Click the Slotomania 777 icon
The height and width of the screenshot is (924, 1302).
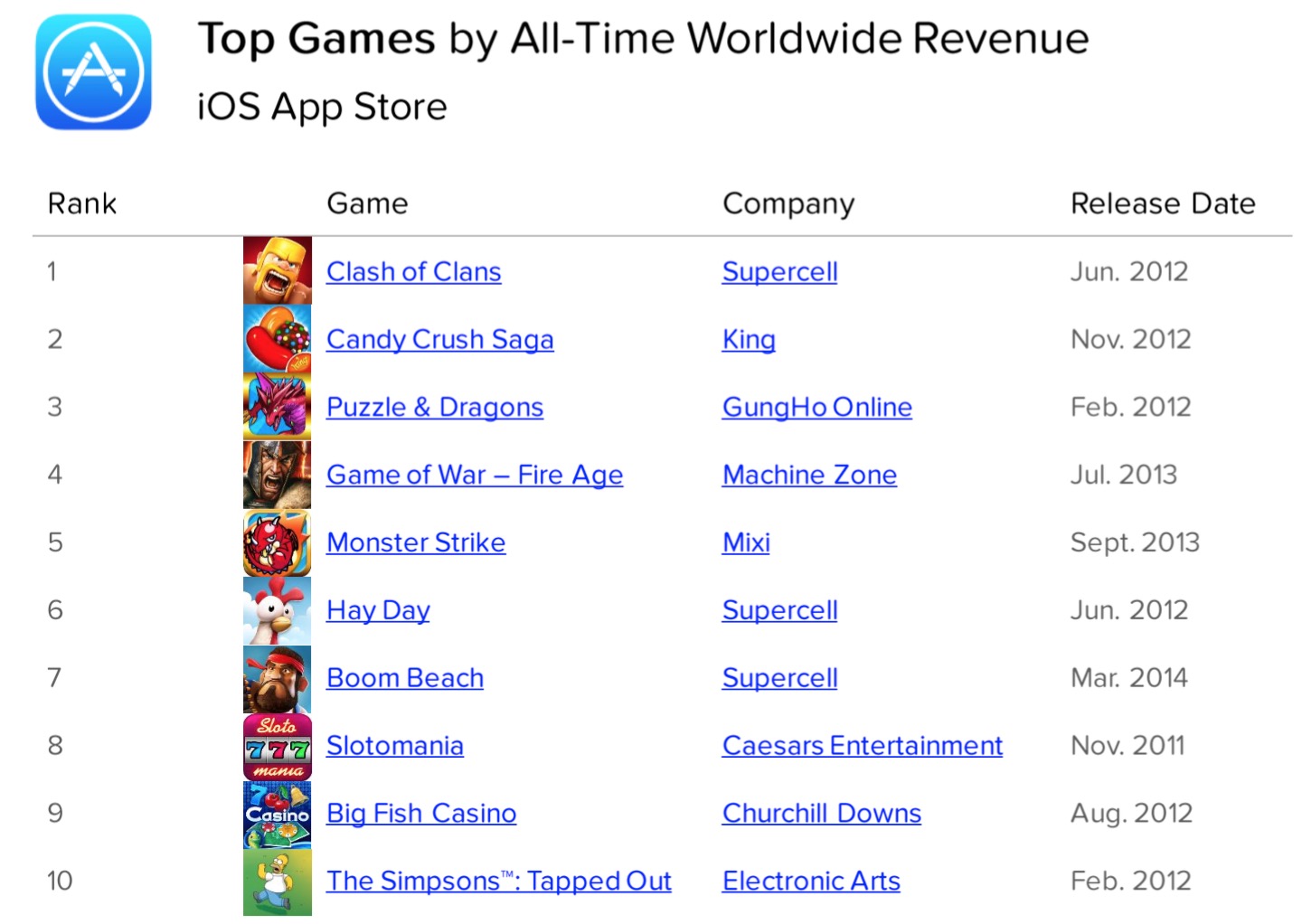click(x=277, y=747)
